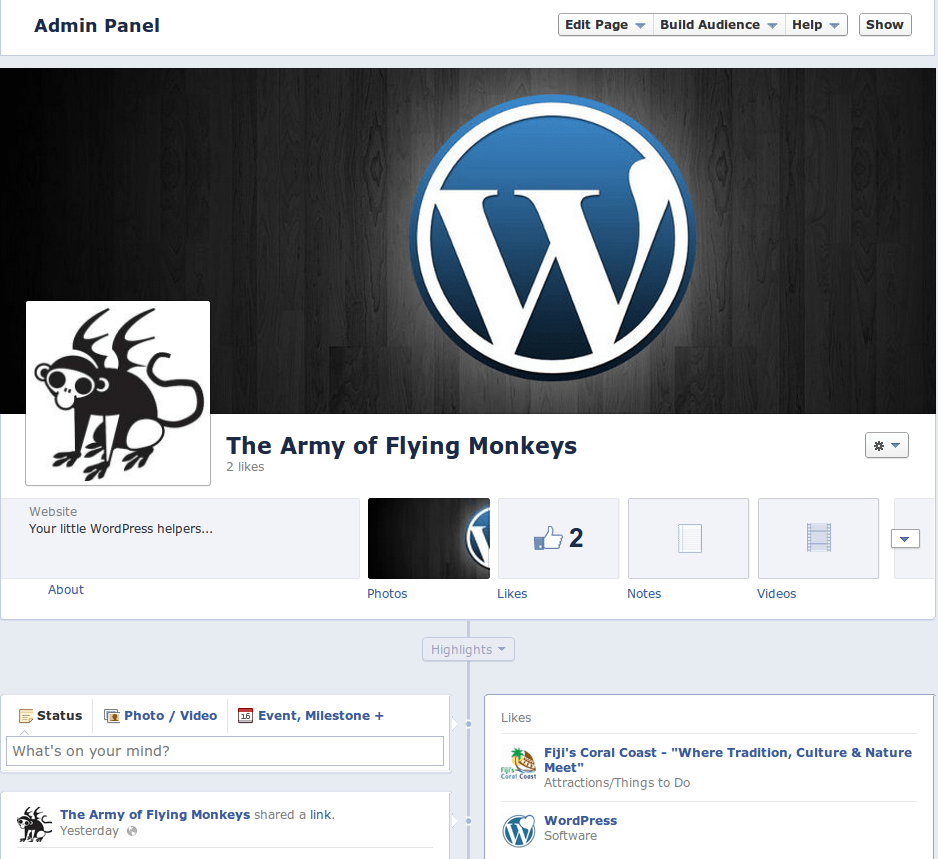Viewport: 938px width, 859px height.
Task: Select the Photo / Video composer tab
Action: pyautogui.click(x=160, y=715)
